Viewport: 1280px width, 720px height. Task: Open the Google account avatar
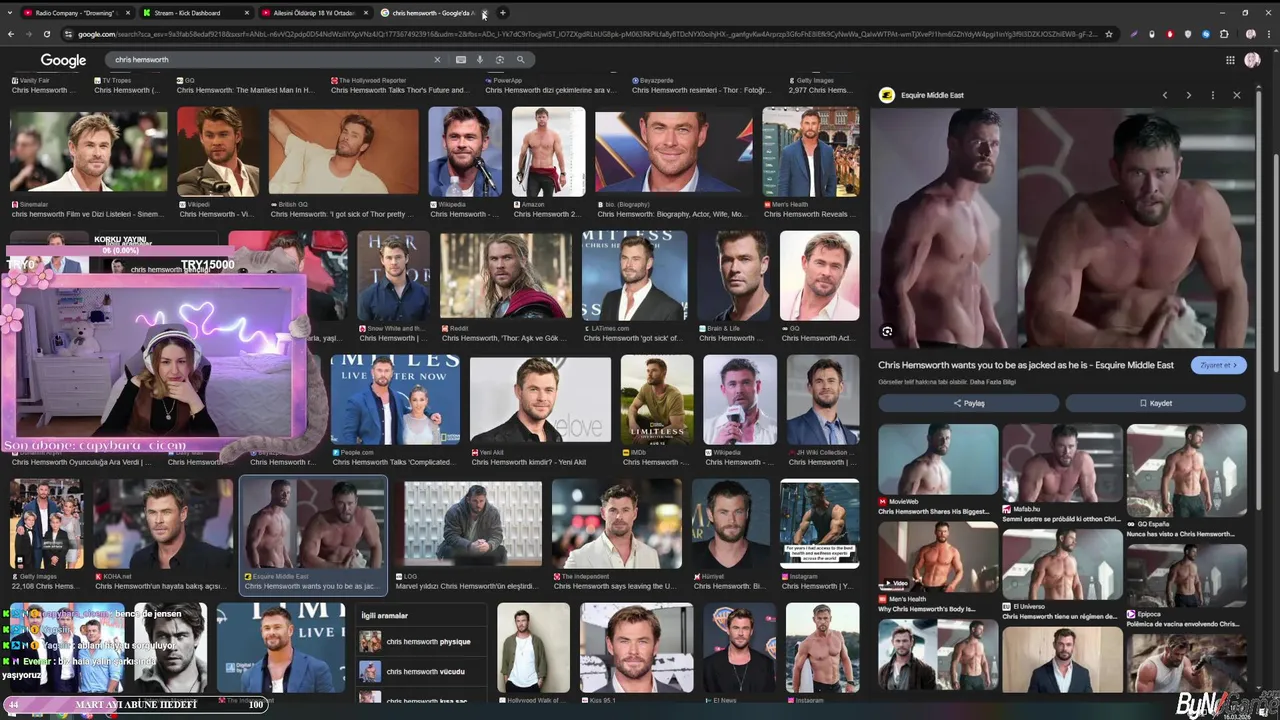click(1252, 60)
